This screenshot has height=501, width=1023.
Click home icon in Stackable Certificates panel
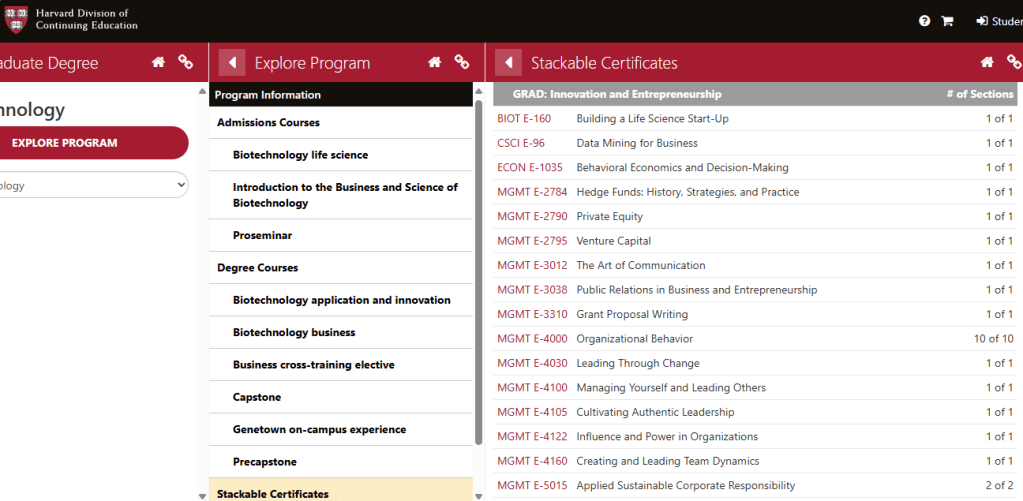(x=987, y=62)
